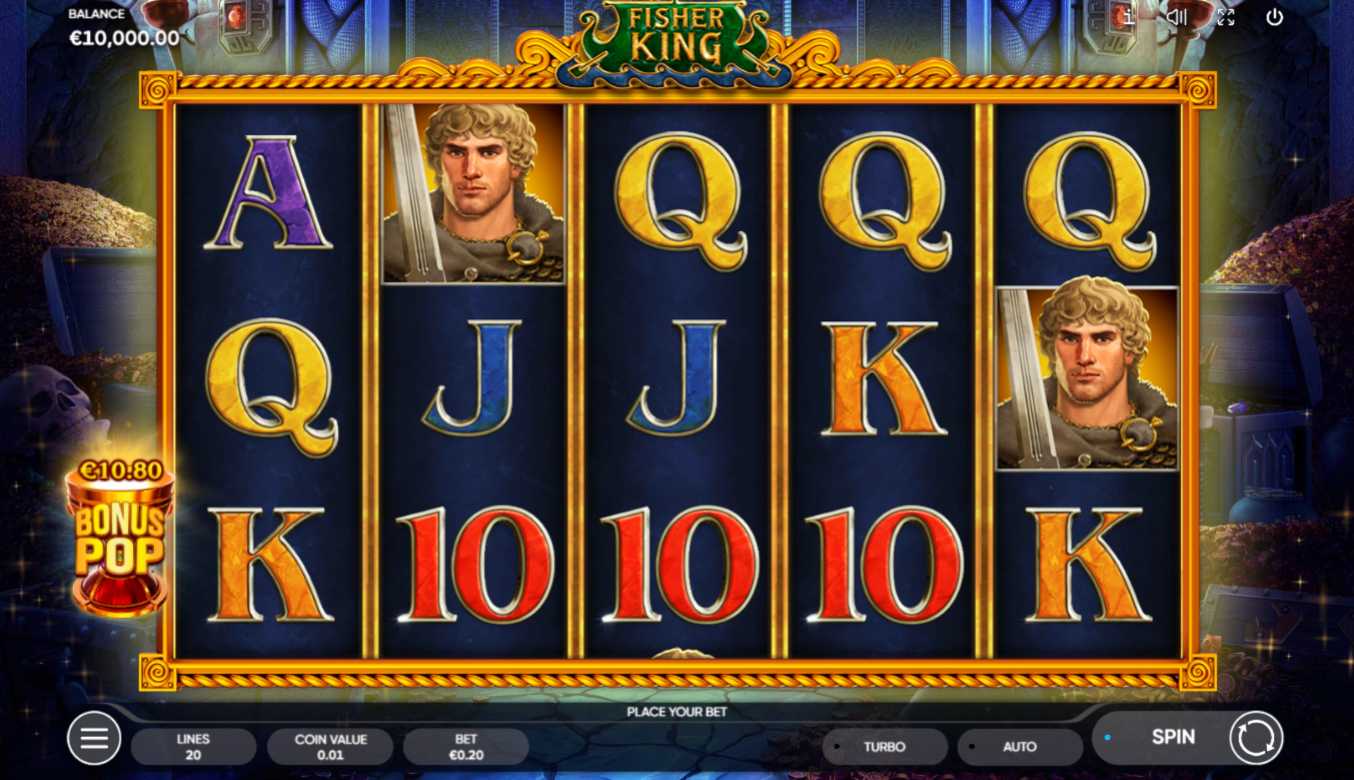Enter fullscreen mode
The height and width of the screenshot is (780, 1354).
tap(1226, 17)
